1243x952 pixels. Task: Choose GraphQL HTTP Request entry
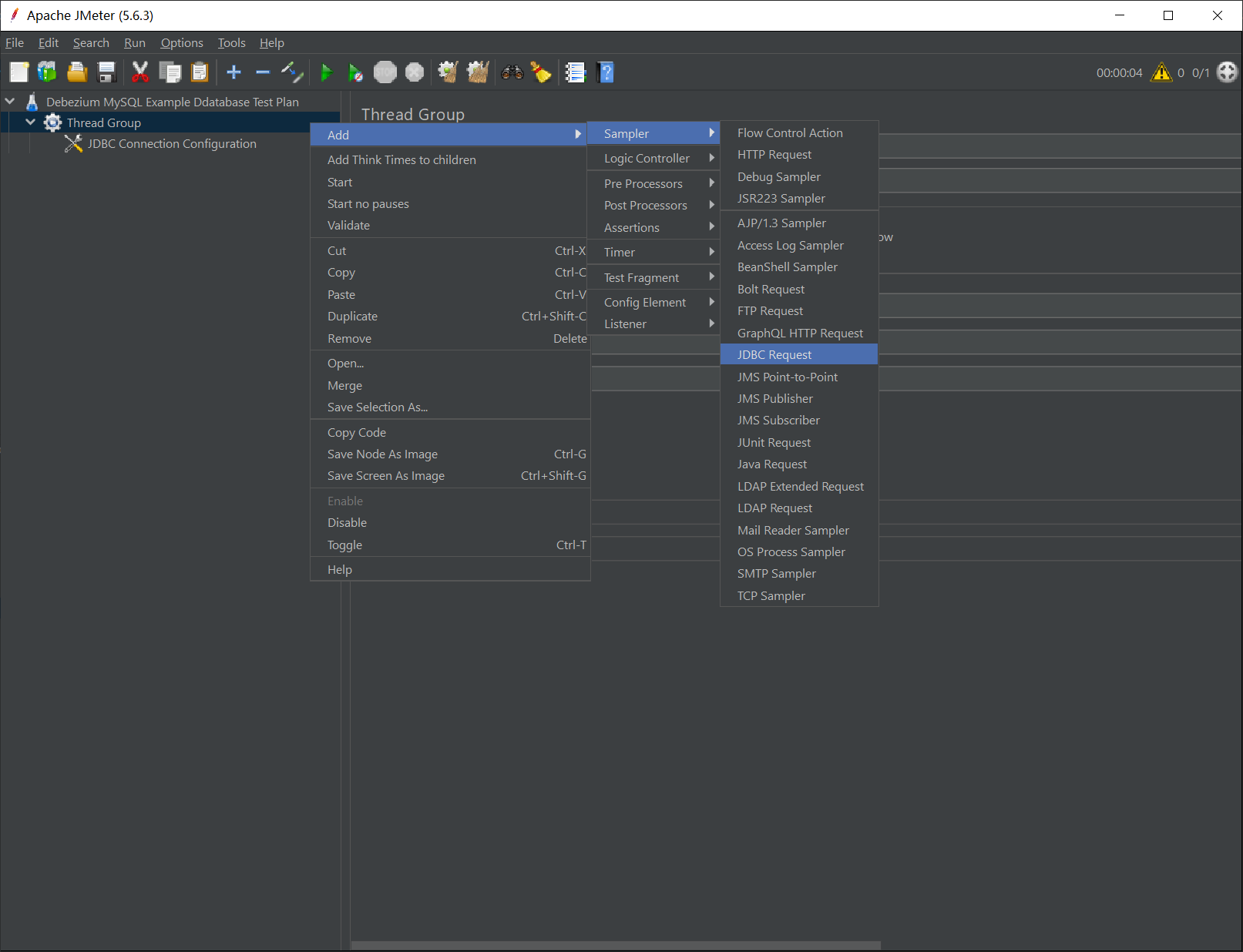(799, 333)
